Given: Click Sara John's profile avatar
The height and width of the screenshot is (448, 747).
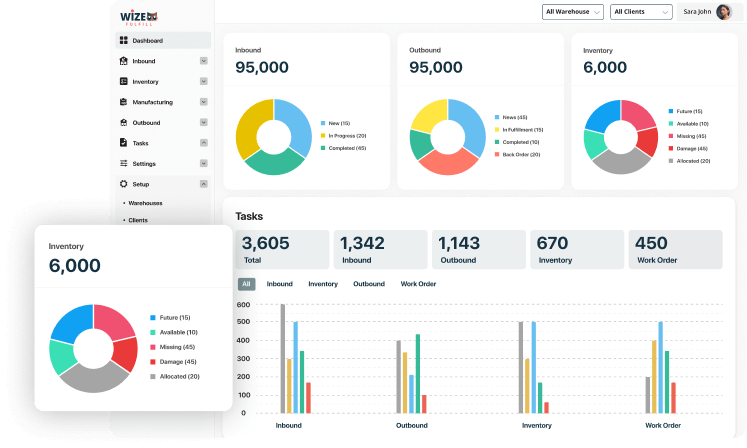Looking at the screenshot, I should click(x=723, y=12).
